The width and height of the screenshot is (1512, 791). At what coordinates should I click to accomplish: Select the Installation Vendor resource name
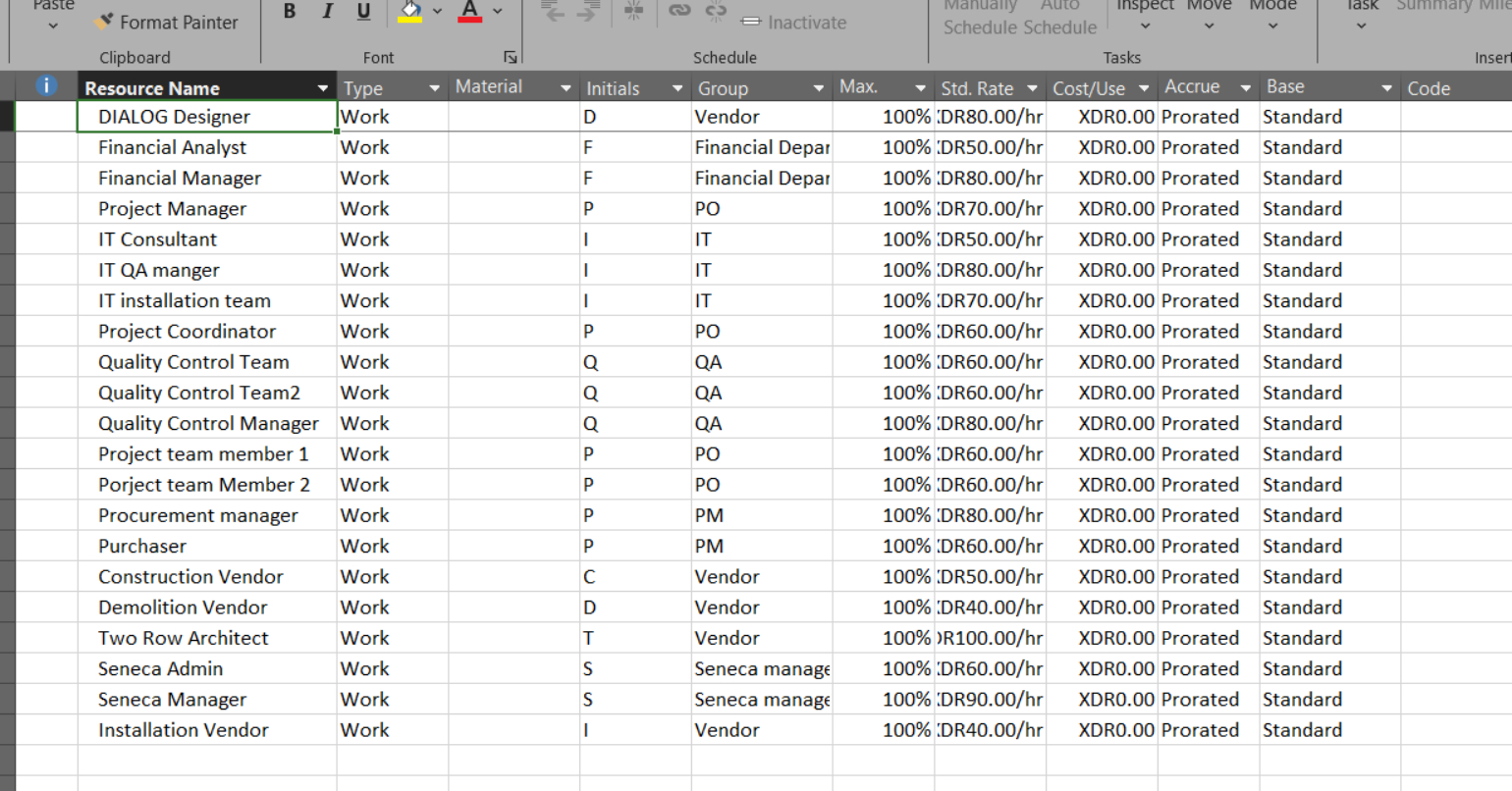[184, 730]
